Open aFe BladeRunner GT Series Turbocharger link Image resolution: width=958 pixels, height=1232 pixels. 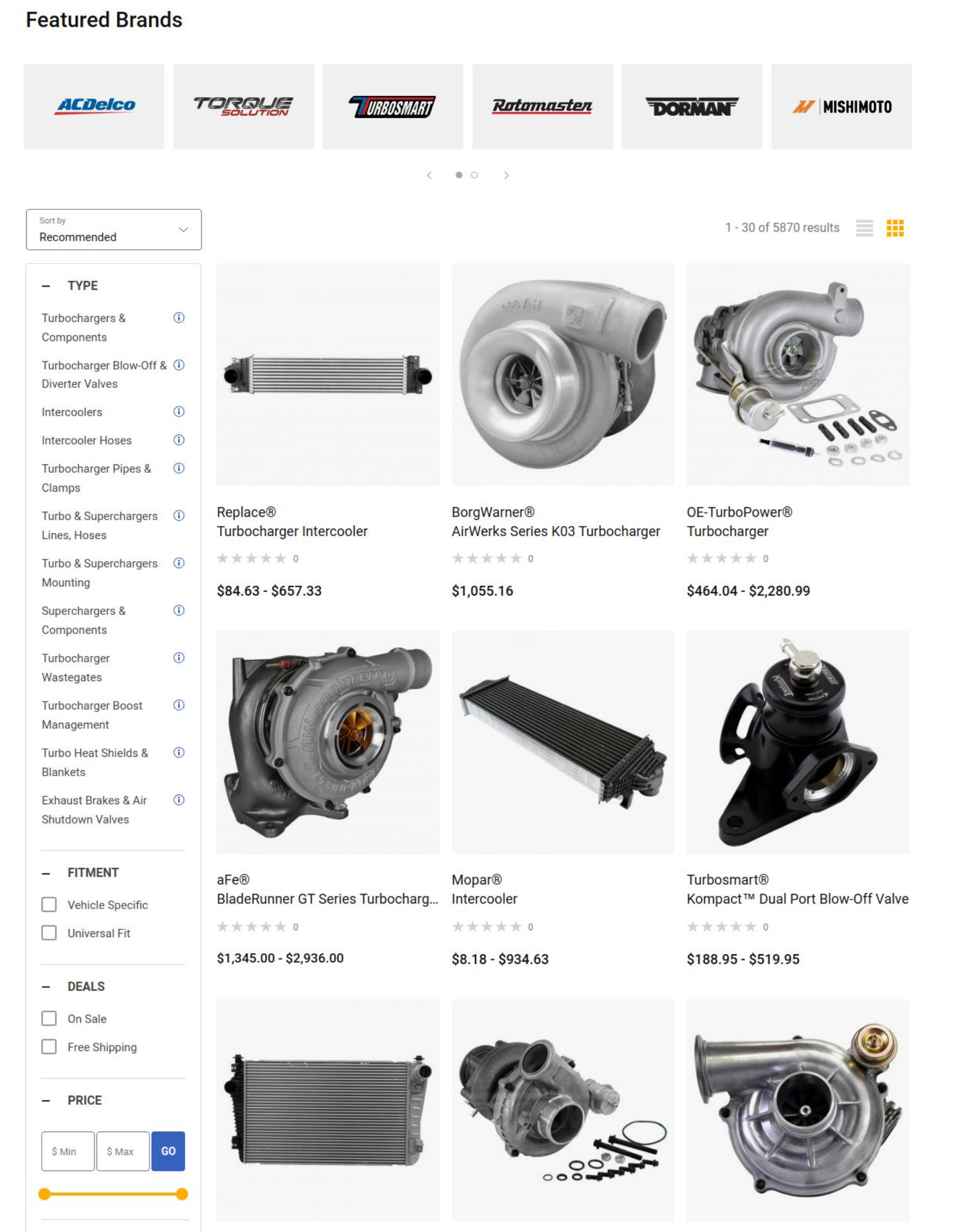pos(327,899)
